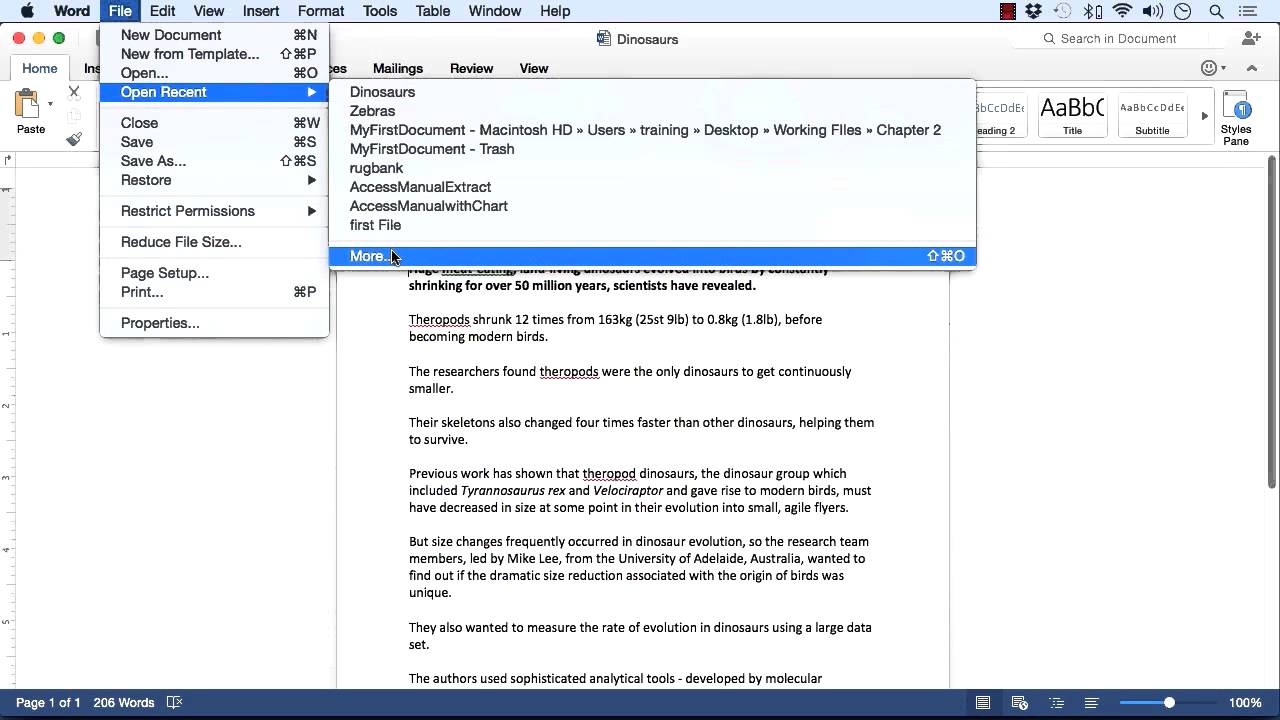This screenshot has height=720, width=1280.
Task: Choose Save As from File menu
Action: (214, 161)
